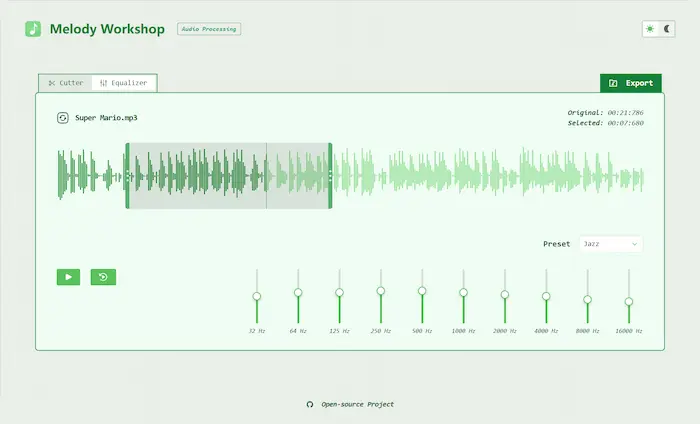This screenshot has height=424, width=700.
Task: Click the GitHub icon in footer
Action: (x=310, y=404)
